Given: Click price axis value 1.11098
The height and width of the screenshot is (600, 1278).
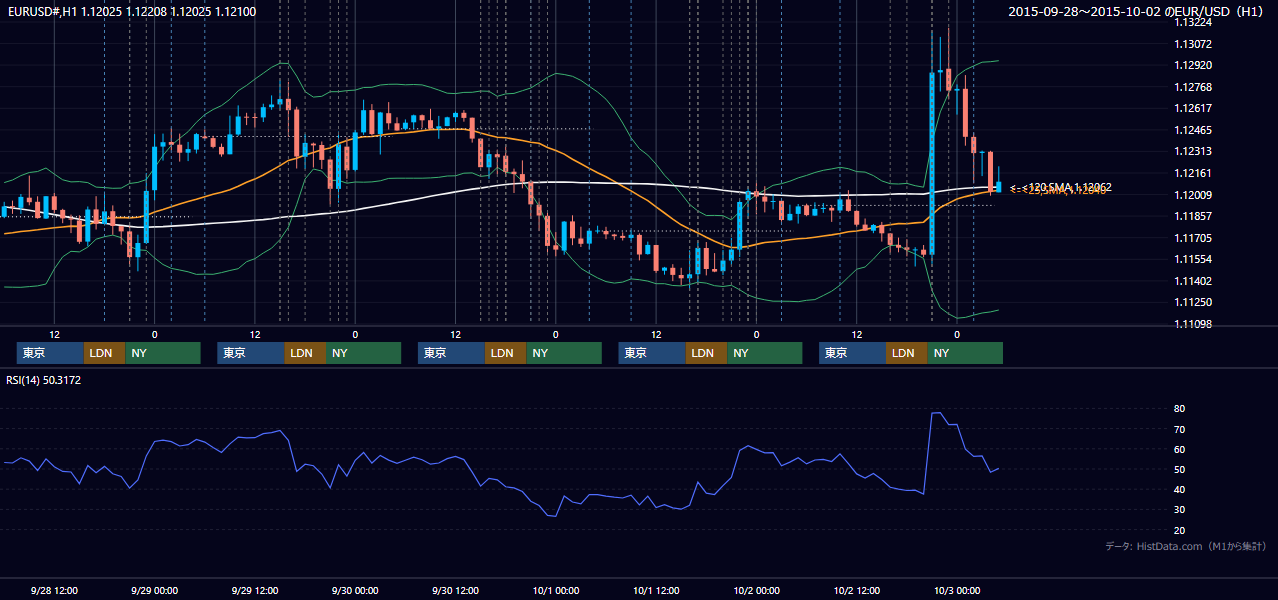Looking at the screenshot, I should coord(1193,324).
